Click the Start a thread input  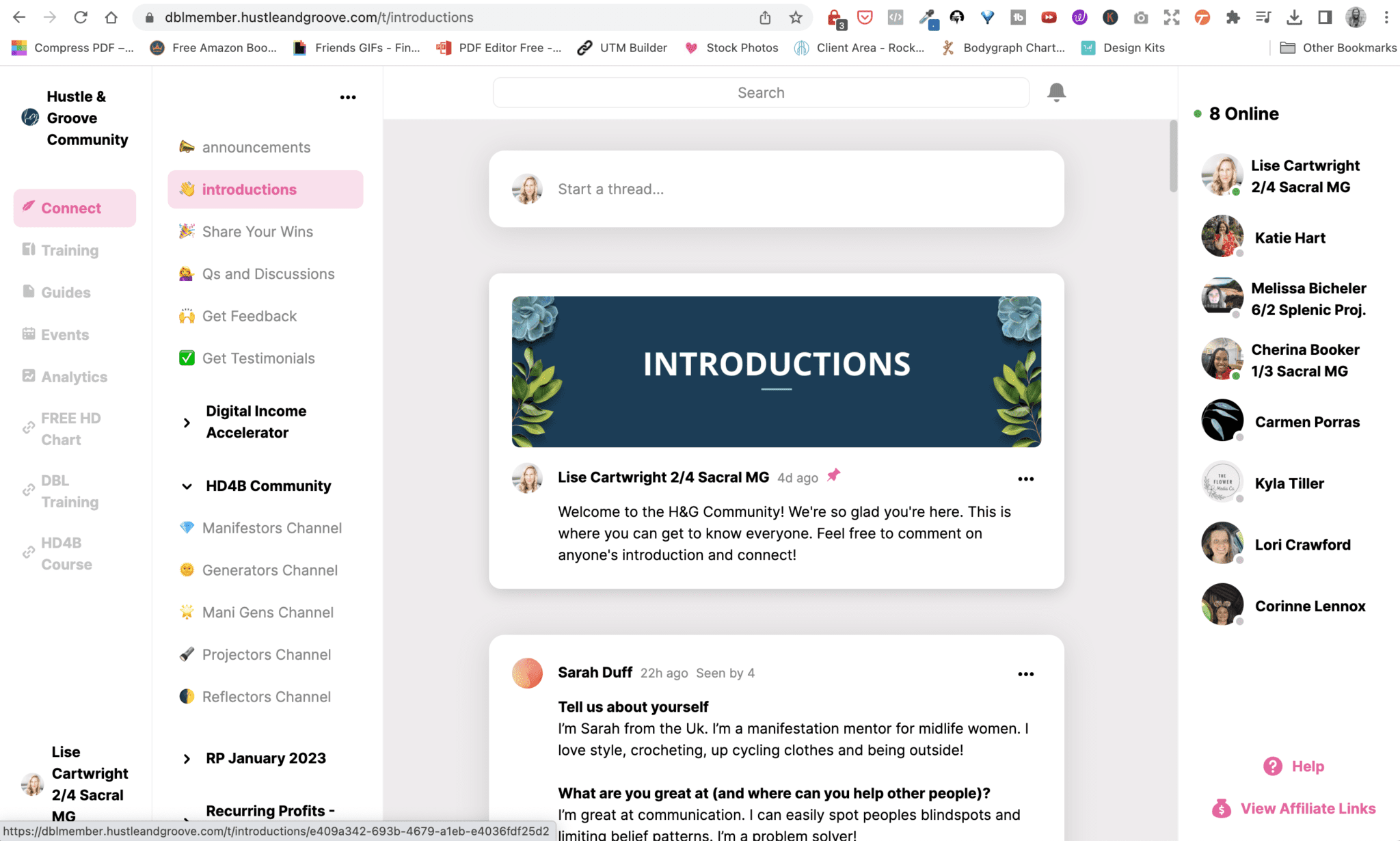[x=776, y=189]
